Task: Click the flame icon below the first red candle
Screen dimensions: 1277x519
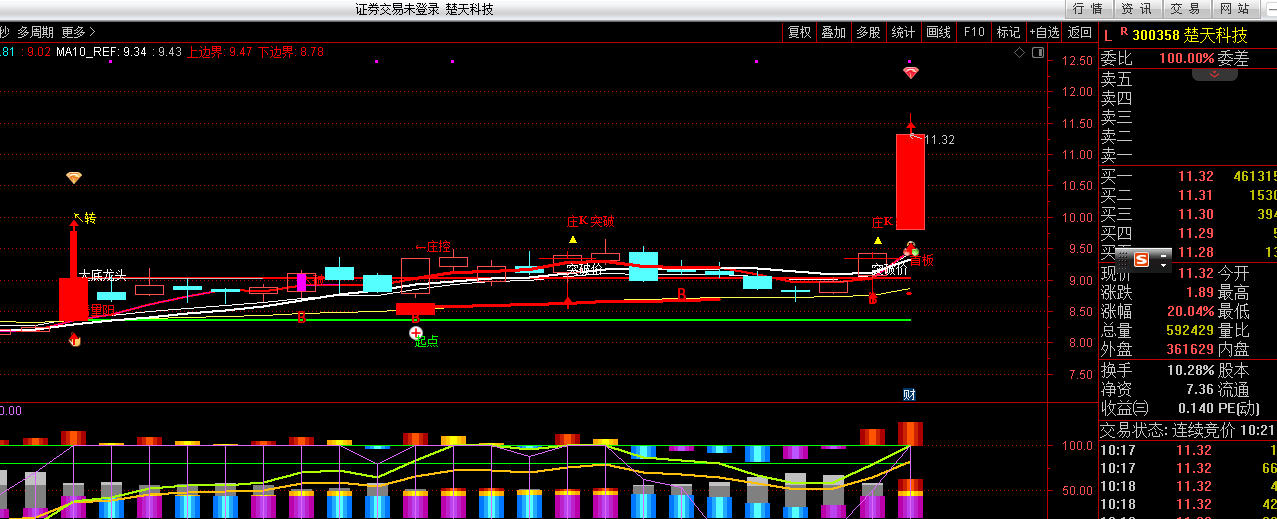Action: point(74,341)
